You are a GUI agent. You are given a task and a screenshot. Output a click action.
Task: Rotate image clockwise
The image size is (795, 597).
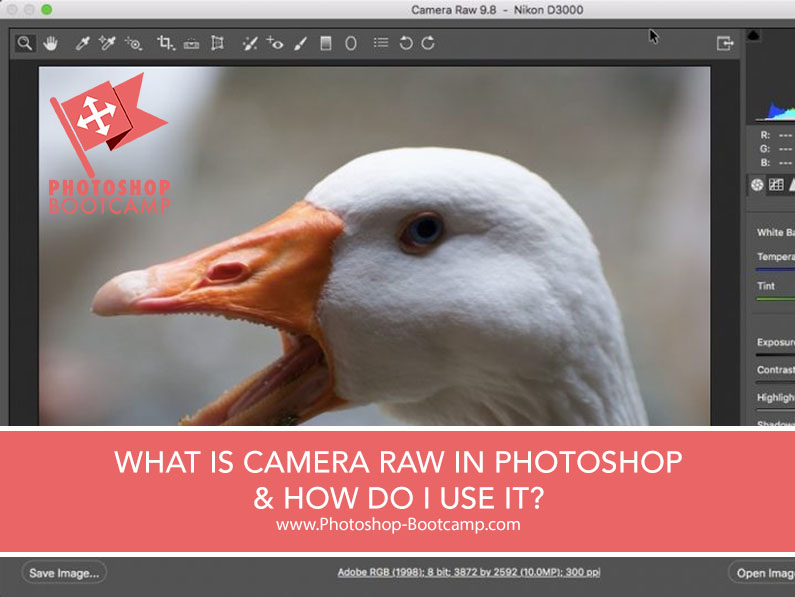428,43
